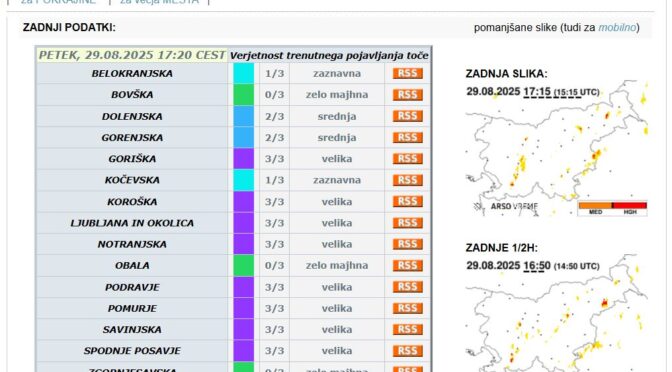The height and width of the screenshot is (372, 672).
Task: Open the RSS feed for Koroška
Action: click(x=408, y=201)
